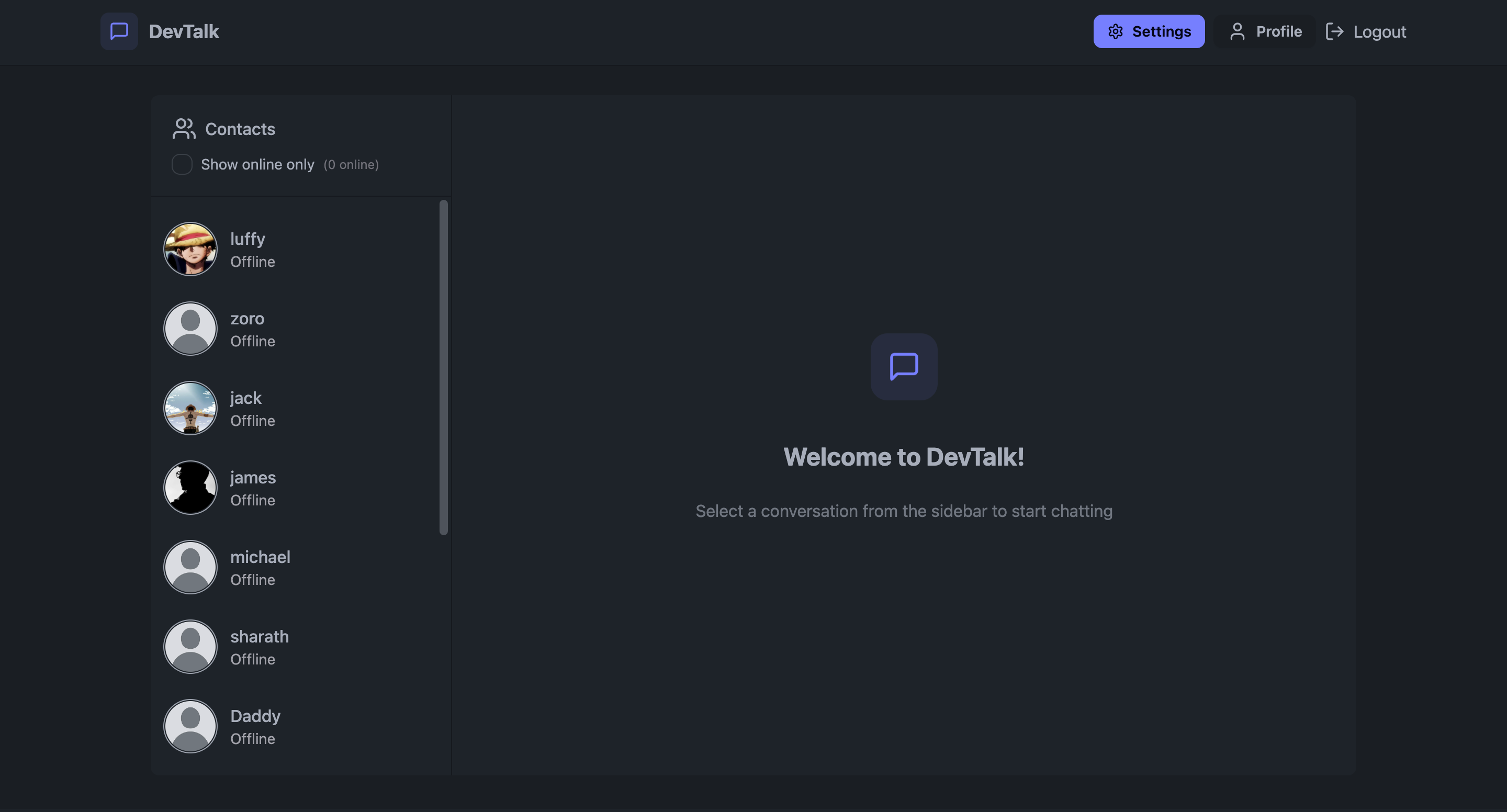Click the chat bubble icon in welcome area
The image size is (1507, 812).
click(x=903, y=367)
